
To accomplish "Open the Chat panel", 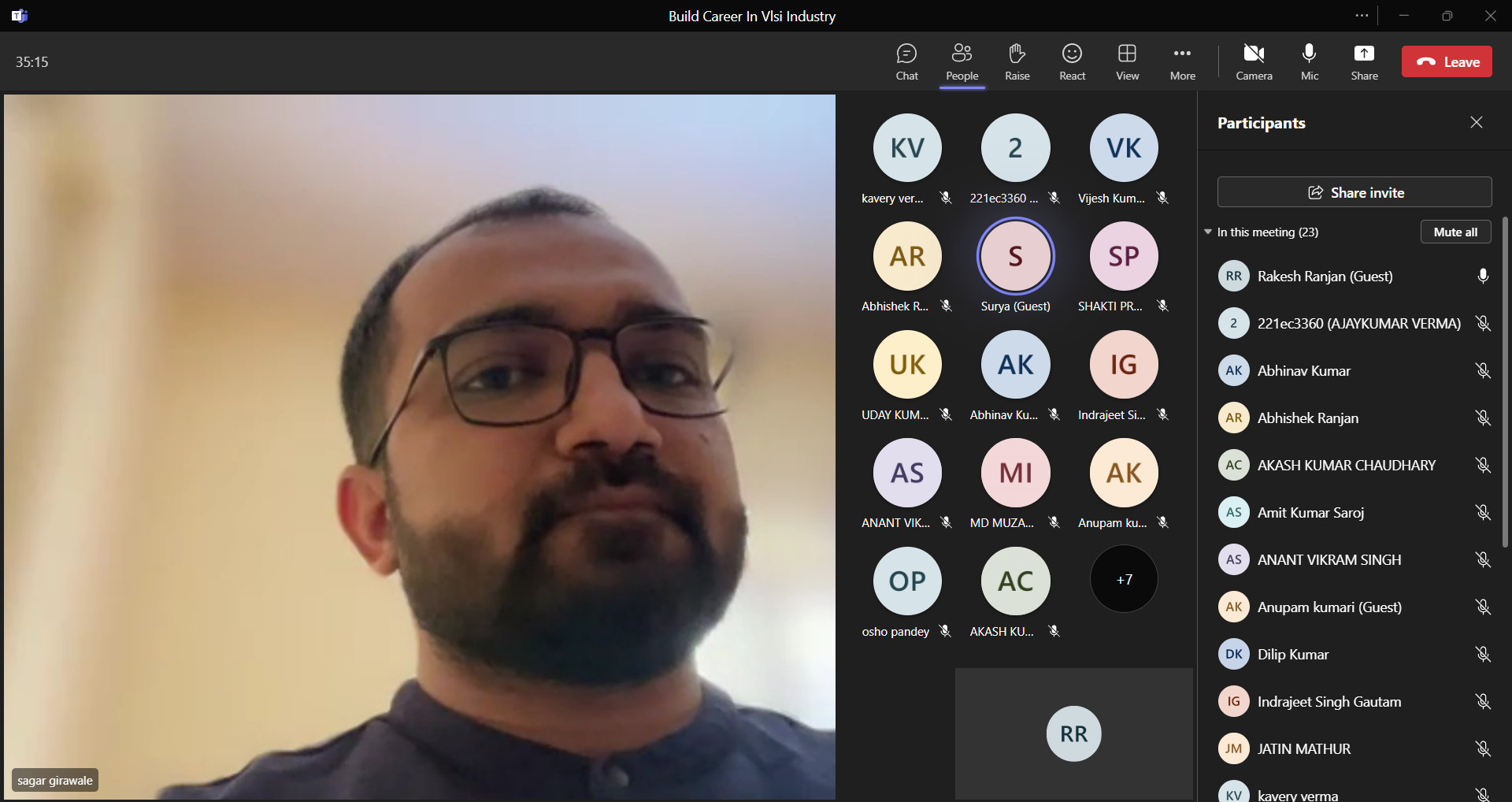I will pos(906,62).
